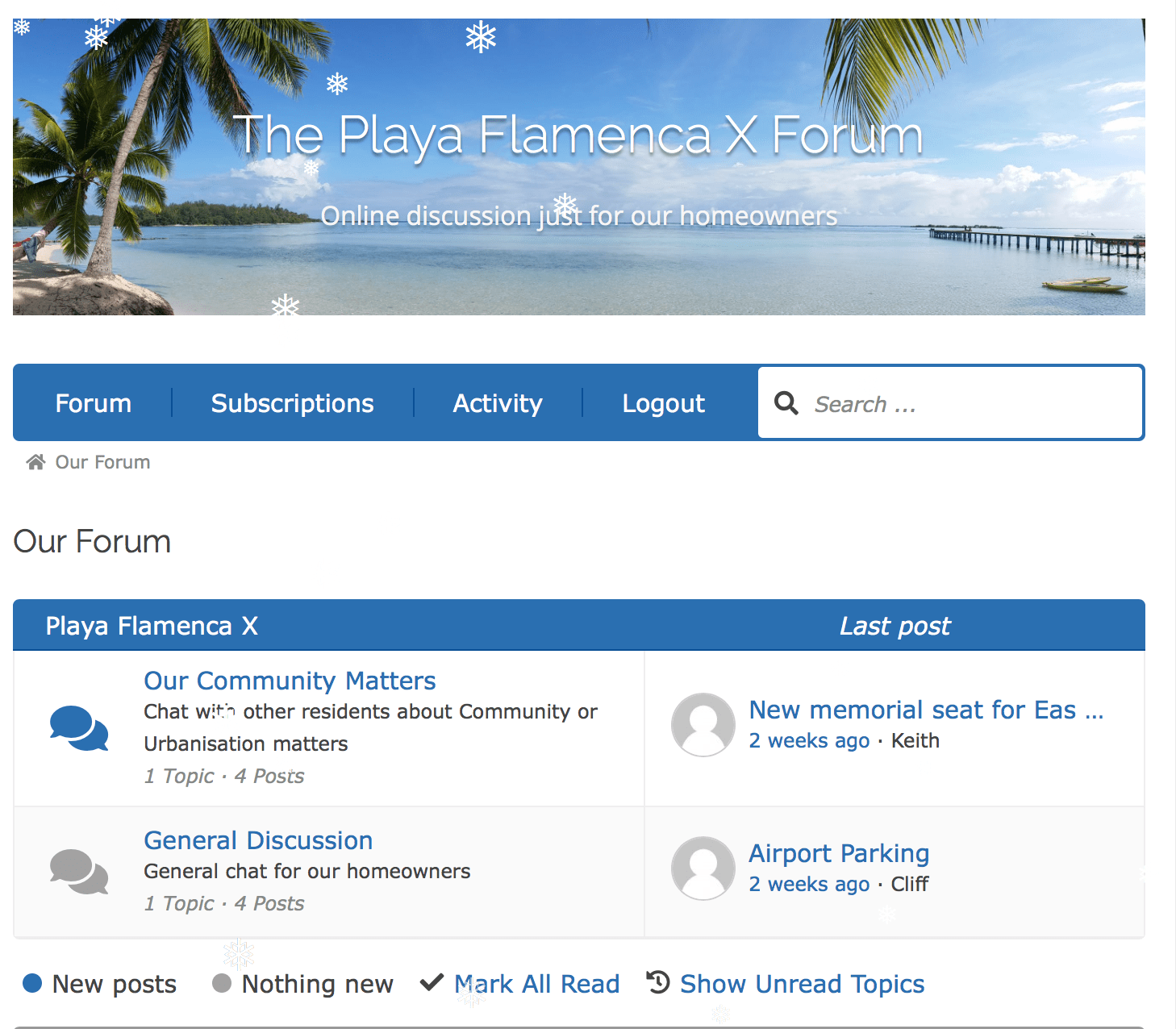This screenshot has height=1029, width=1176.
Task: Open the General Discussion forum
Action: pyautogui.click(x=258, y=840)
